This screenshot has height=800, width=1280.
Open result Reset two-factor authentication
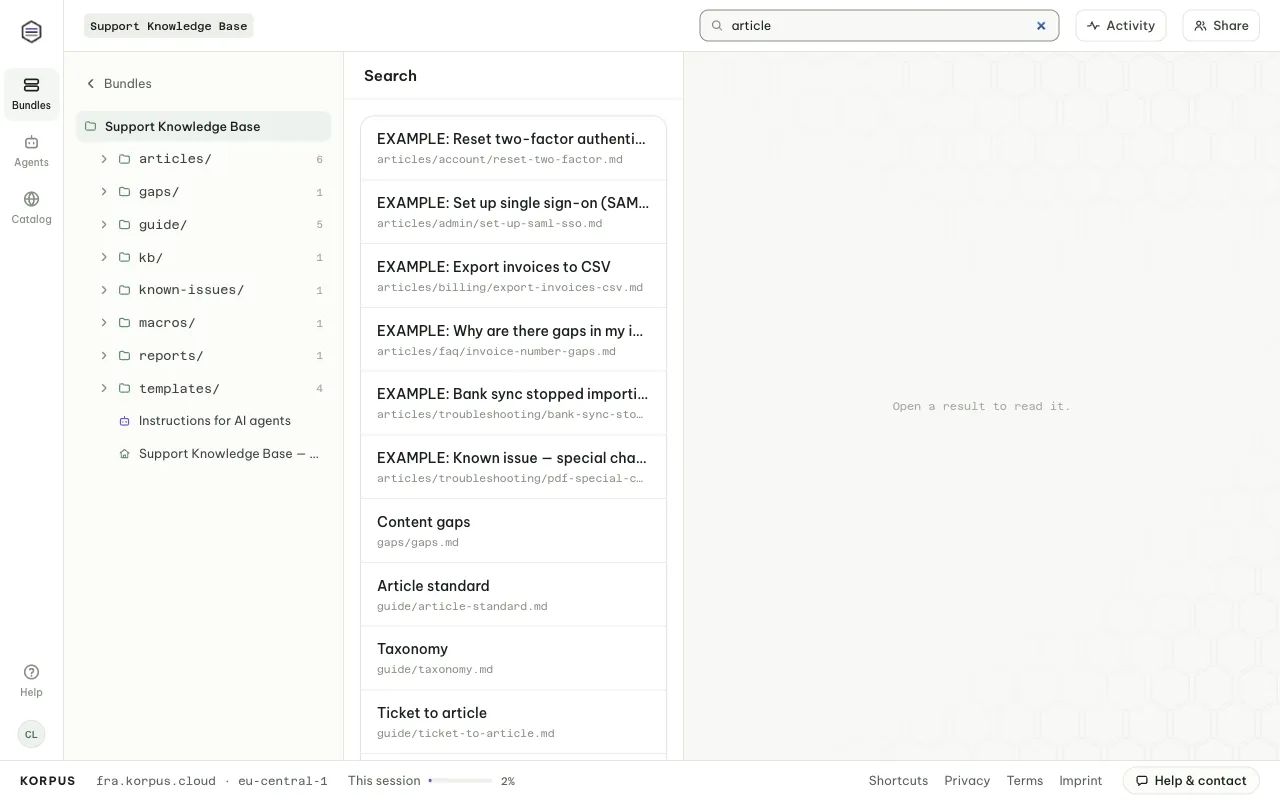pos(513,148)
